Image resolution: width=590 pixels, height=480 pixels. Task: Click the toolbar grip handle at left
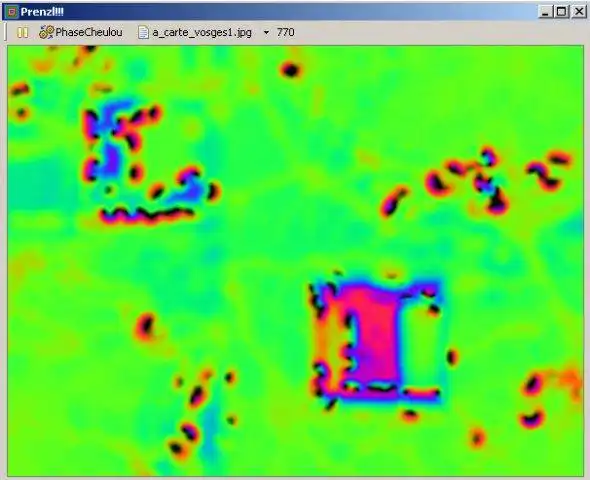tap(6, 33)
